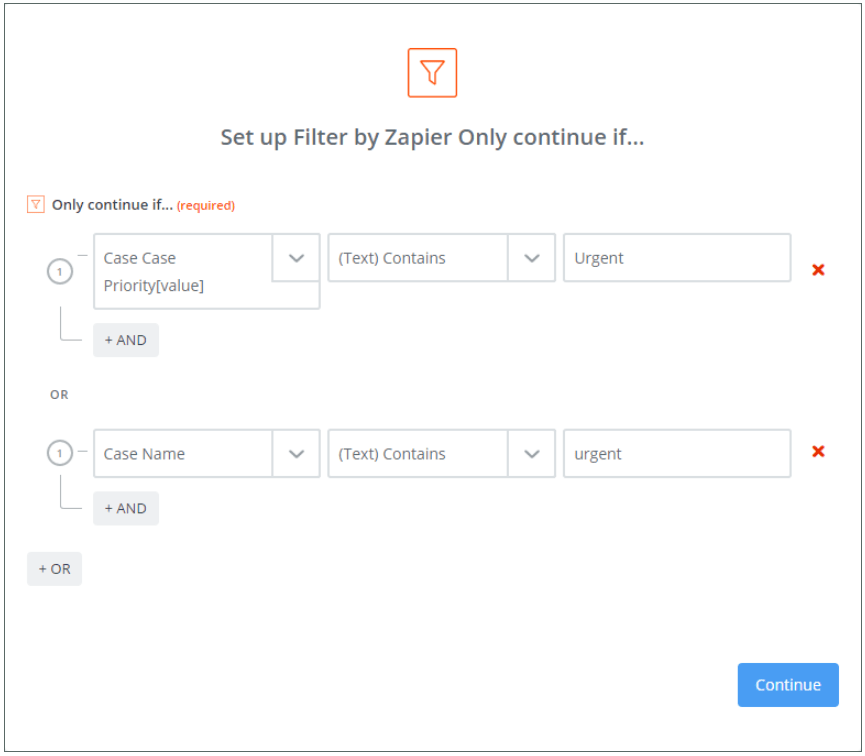Viewport: 865px width, 756px height.
Task: Click the capitalized 'Urgent' value input field
Action: pyautogui.click(x=677, y=258)
